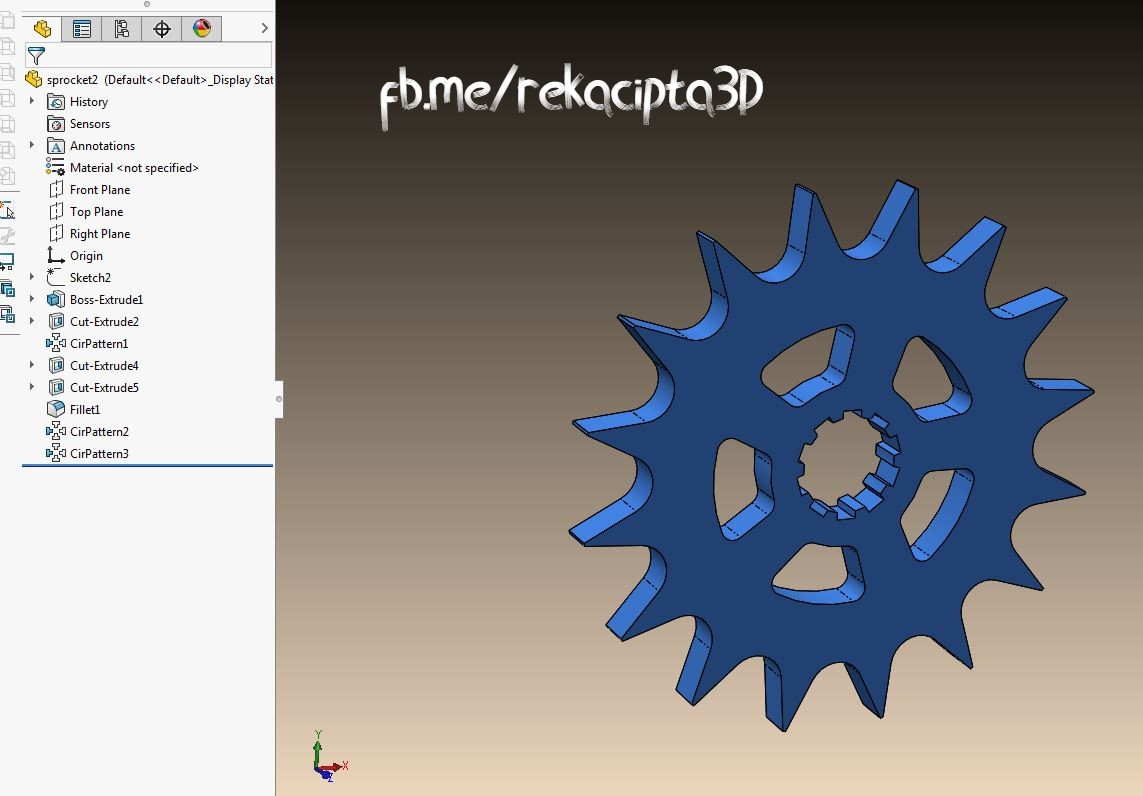Image resolution: width=1143 pixels, height=796 pixels.
Task: Select the Right Plane label
Action: tap(100, 233)
